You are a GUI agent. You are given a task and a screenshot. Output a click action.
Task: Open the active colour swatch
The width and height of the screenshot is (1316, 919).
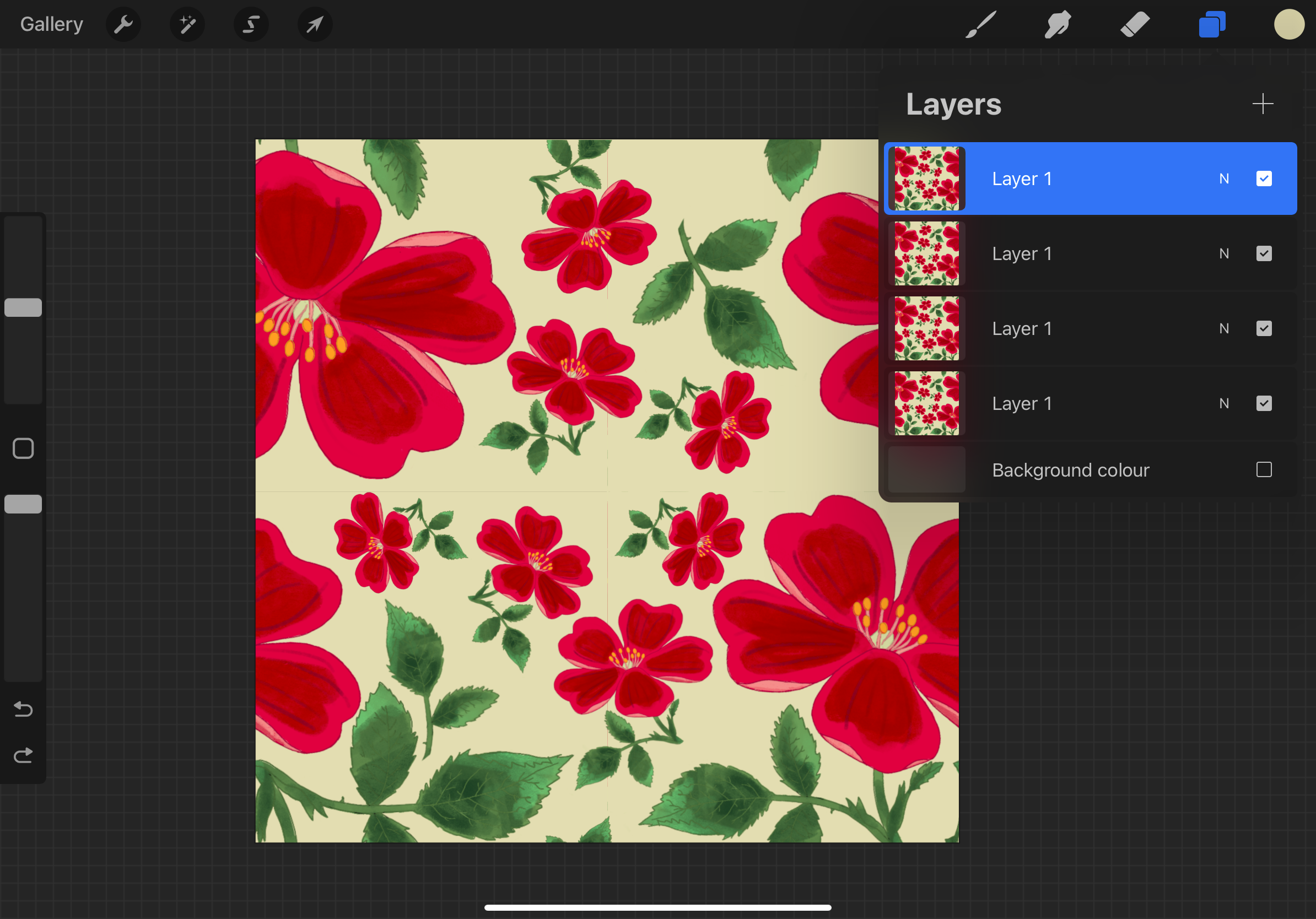pos(1289,25)
